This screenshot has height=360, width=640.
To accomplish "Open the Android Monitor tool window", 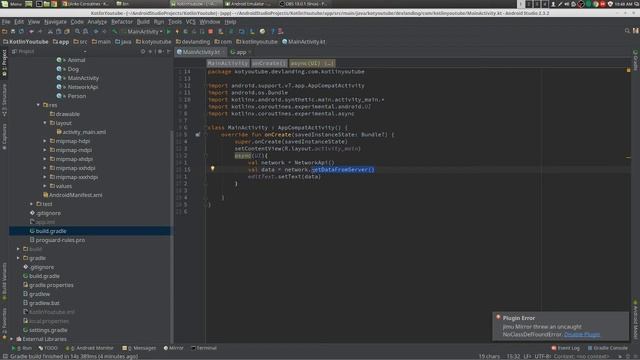I will pos(89,348).
